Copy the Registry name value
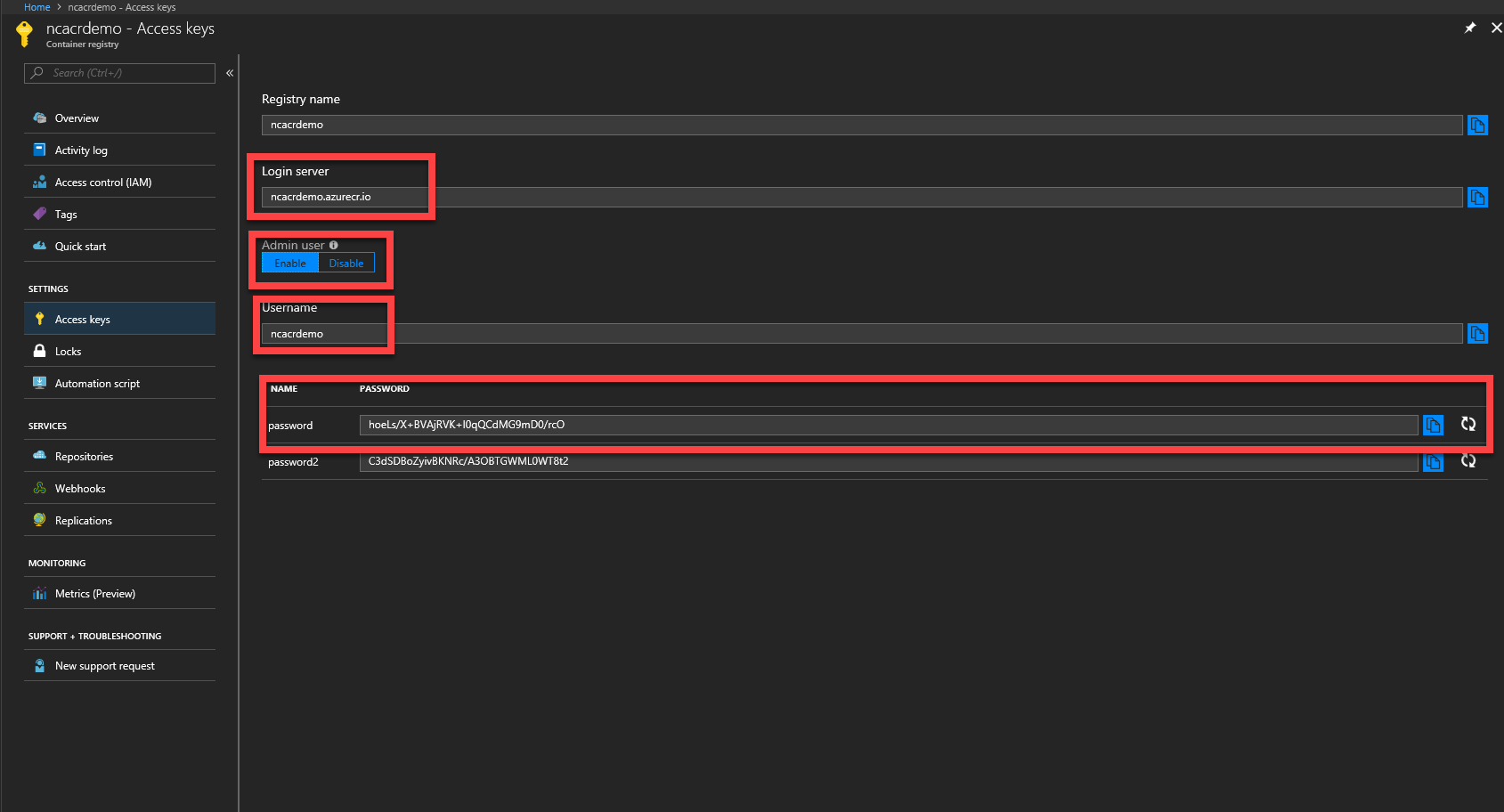Screen dimensions: 1504x812 coord(1477,126)
